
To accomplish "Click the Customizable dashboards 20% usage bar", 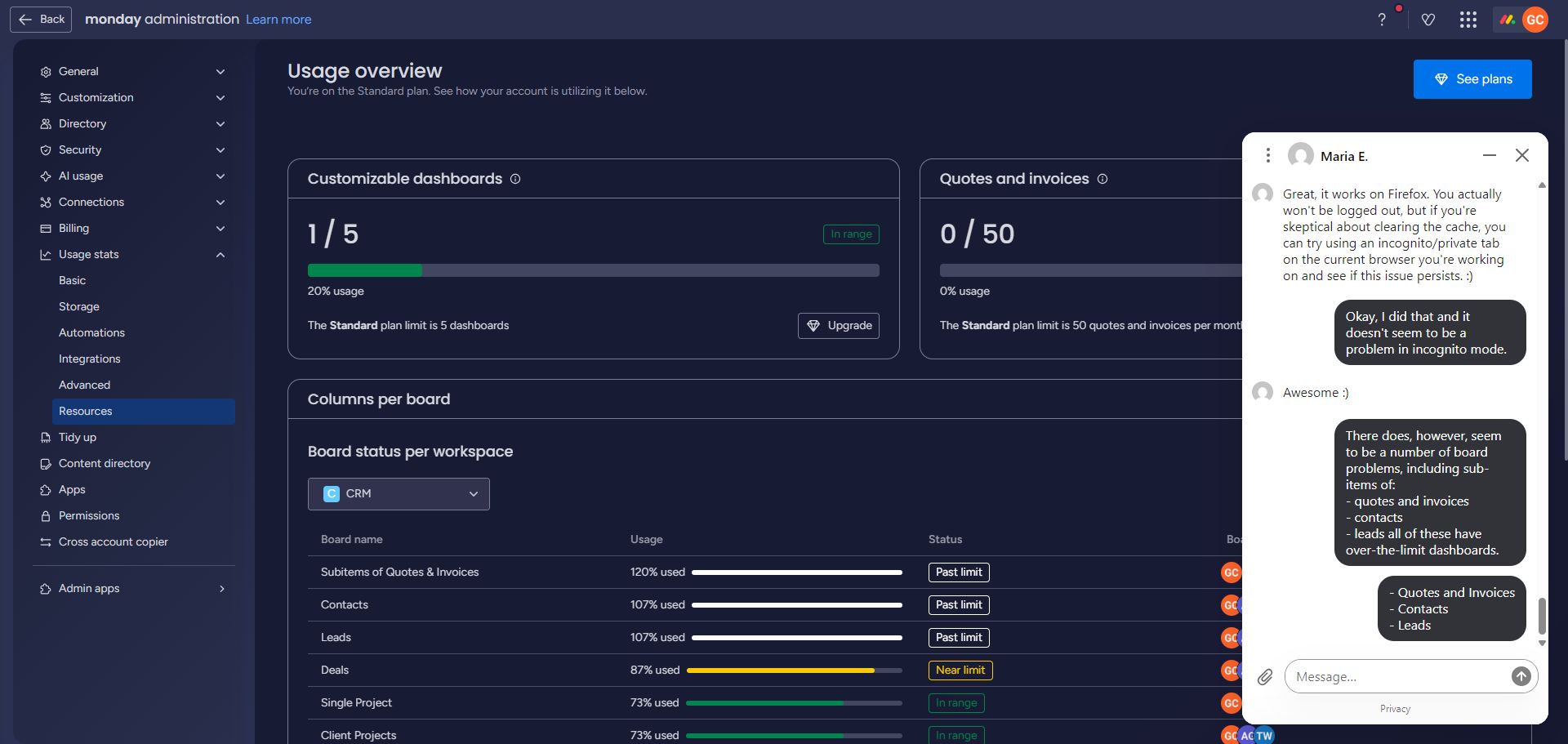I will [x=594, y=270].
